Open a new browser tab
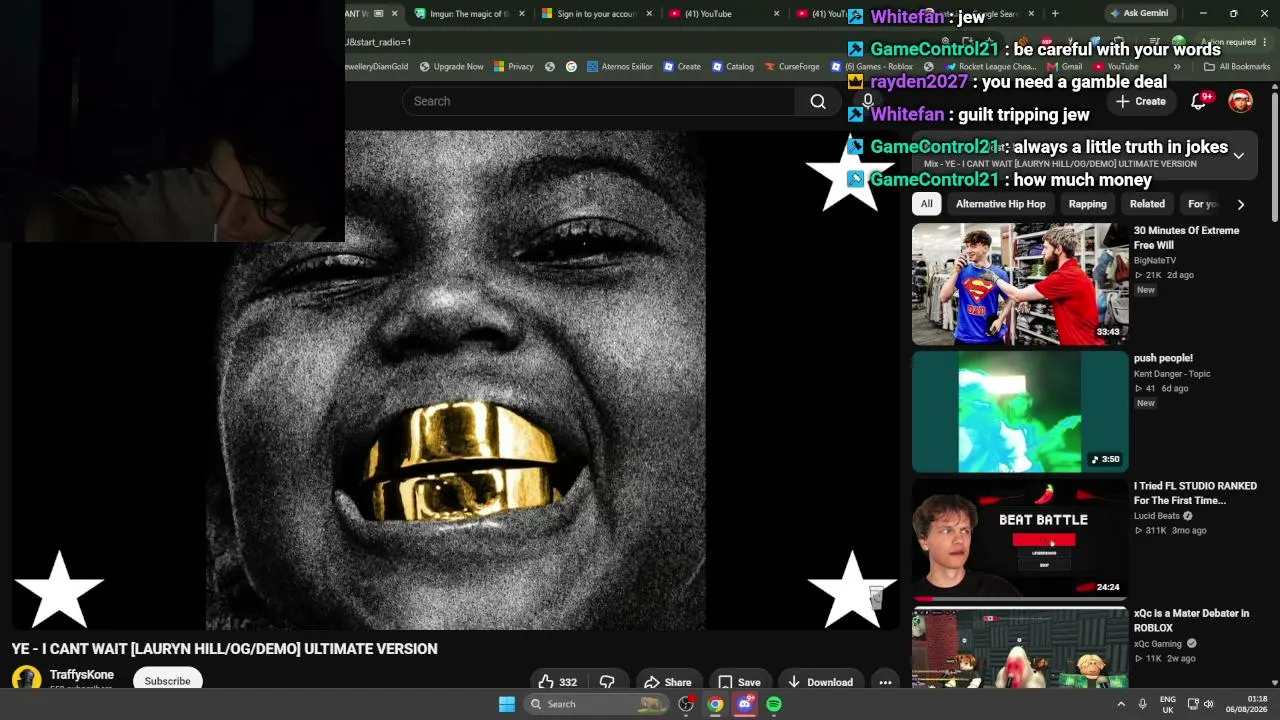The height and width of the screenshot is (720, 1280). pyautogui.click(x=1055, y=14)
